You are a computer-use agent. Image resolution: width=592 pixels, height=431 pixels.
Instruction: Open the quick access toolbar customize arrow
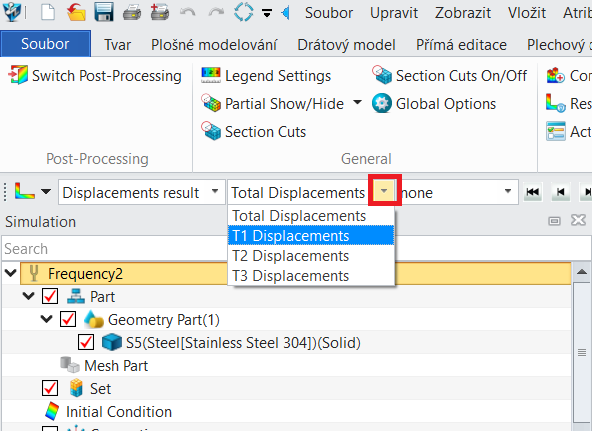click(267, 14)
